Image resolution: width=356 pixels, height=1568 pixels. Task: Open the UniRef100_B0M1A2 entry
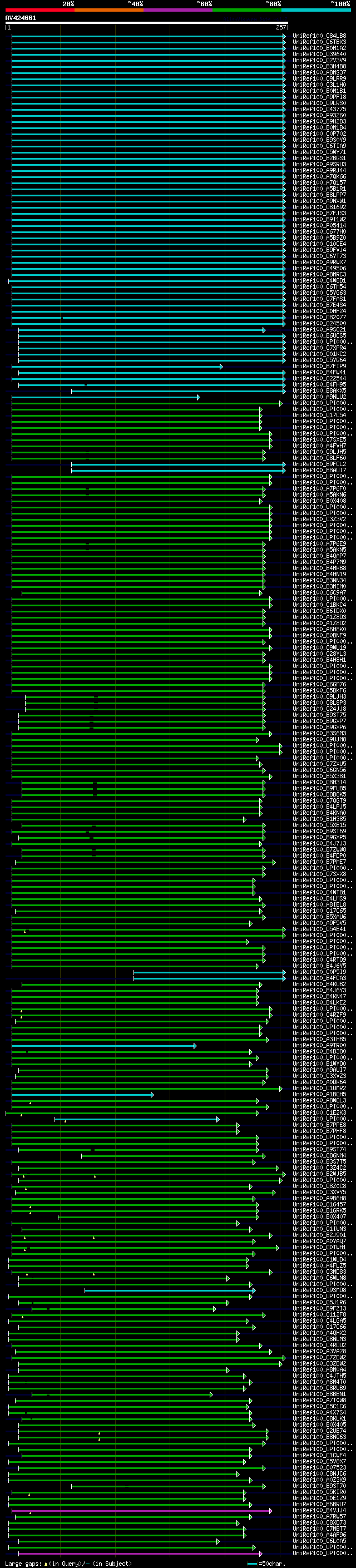[319, 48]
